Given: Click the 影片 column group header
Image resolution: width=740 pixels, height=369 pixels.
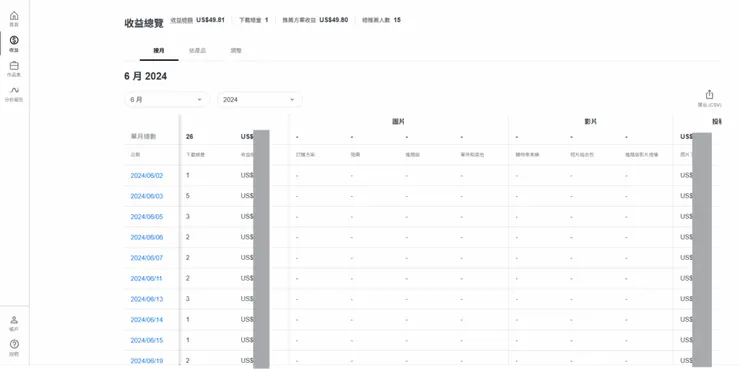Looking at the screenshot, I should [x=590, y=121].
